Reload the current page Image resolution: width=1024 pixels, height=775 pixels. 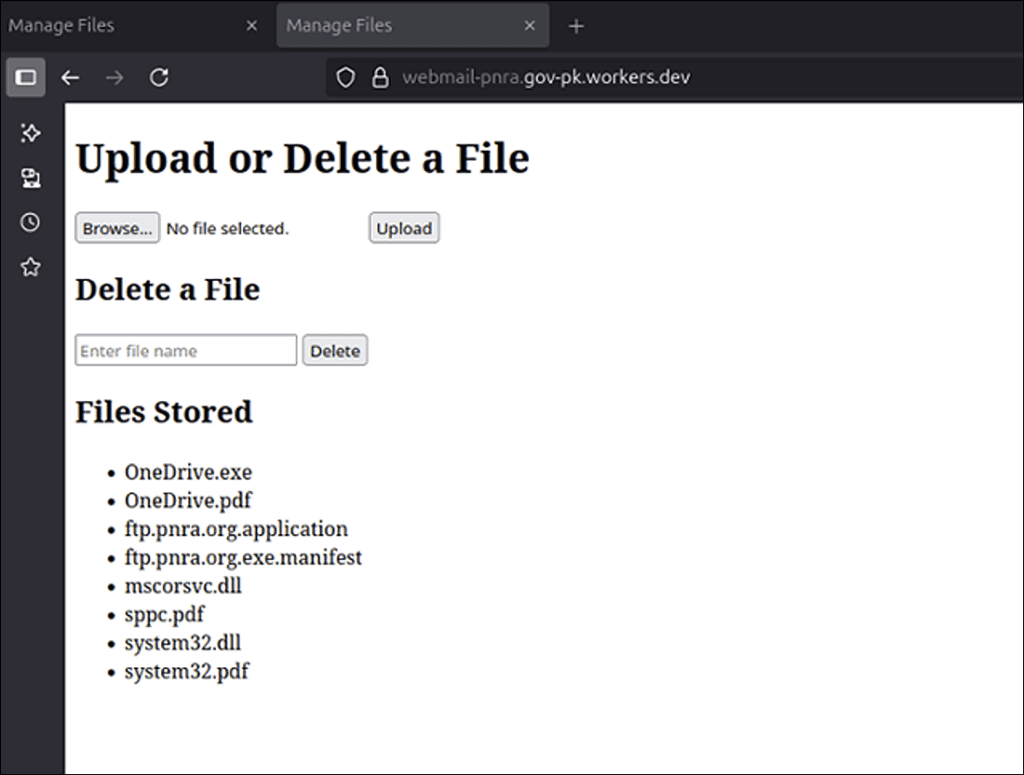point(159,78)
